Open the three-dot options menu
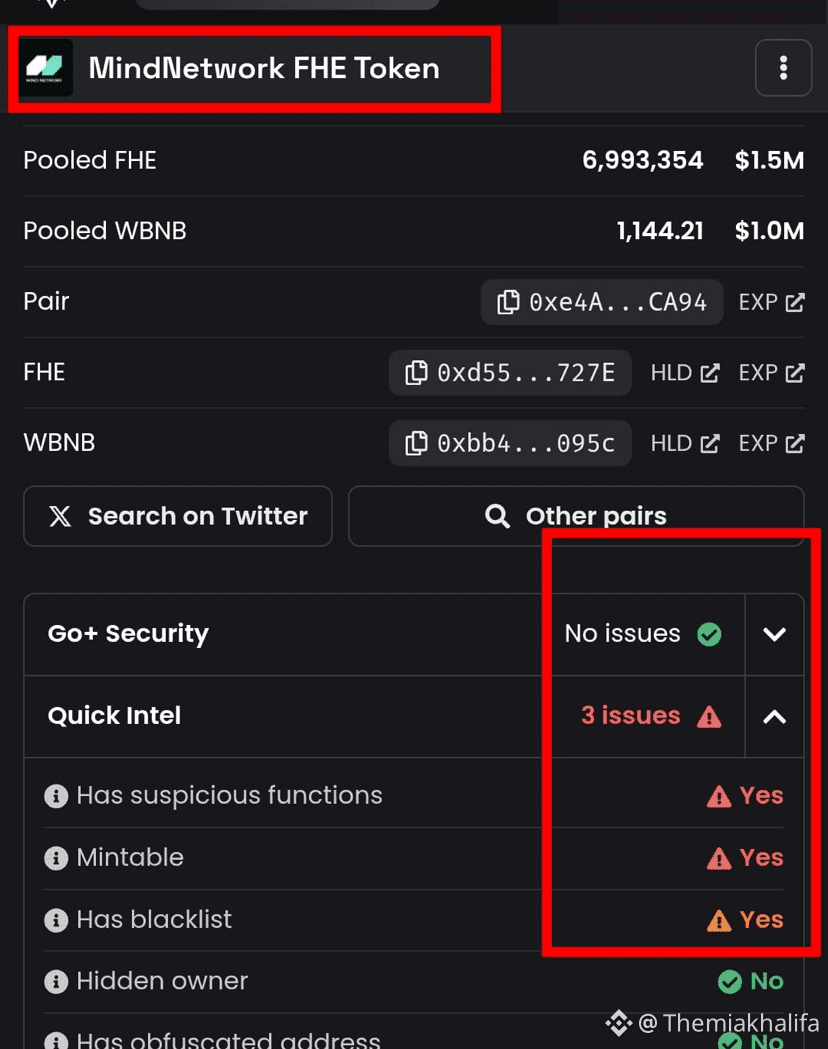This screenshot has height=1049, width=828. 783,68
